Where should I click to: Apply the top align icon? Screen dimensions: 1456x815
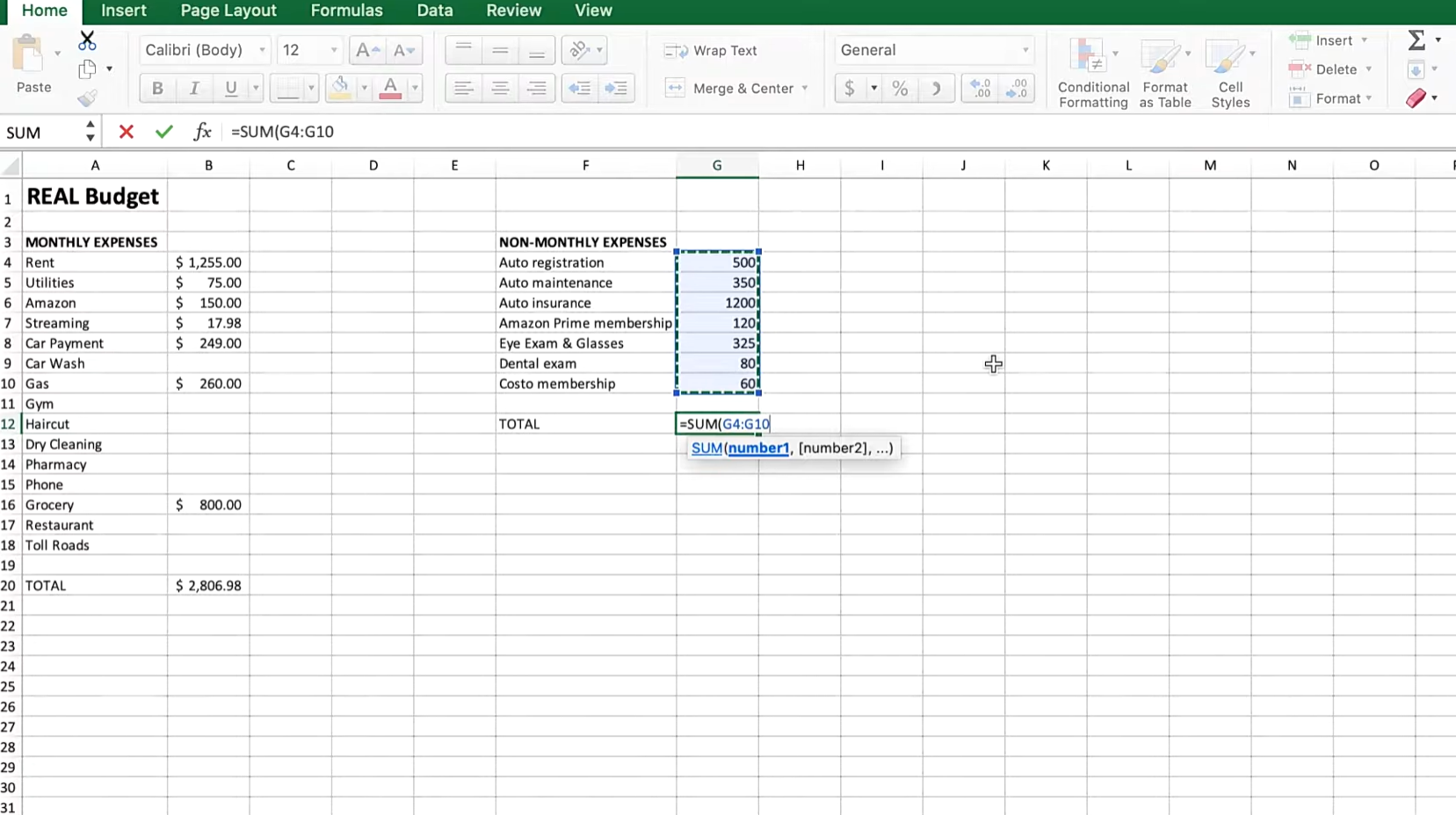[464, 50]
